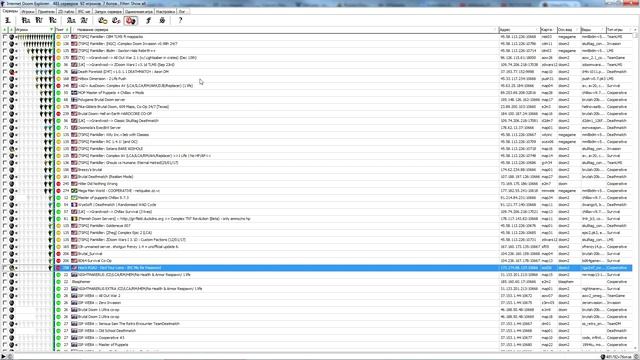The height and width of the screenshot is (360, 640).
Task: Open the Лог tab
Action: (182, 12)
